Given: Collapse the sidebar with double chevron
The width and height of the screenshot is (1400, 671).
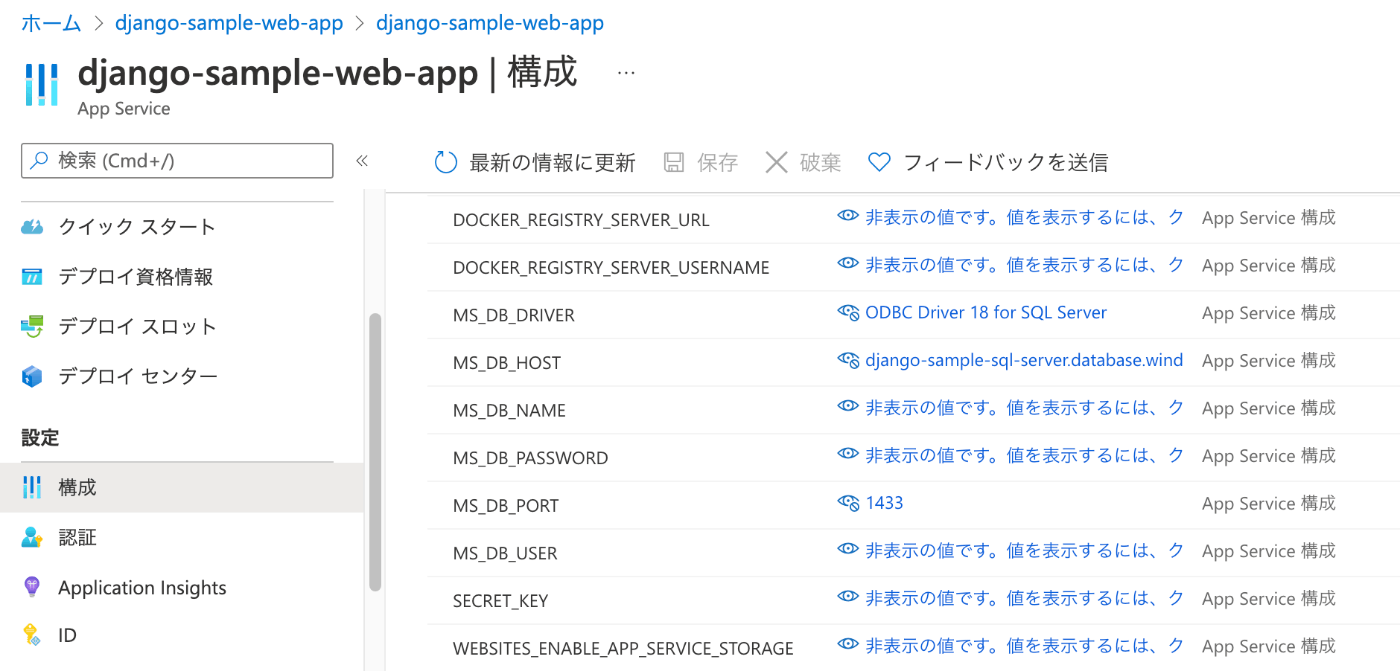Looking at the screenshot, I should (x=362, y=161).
